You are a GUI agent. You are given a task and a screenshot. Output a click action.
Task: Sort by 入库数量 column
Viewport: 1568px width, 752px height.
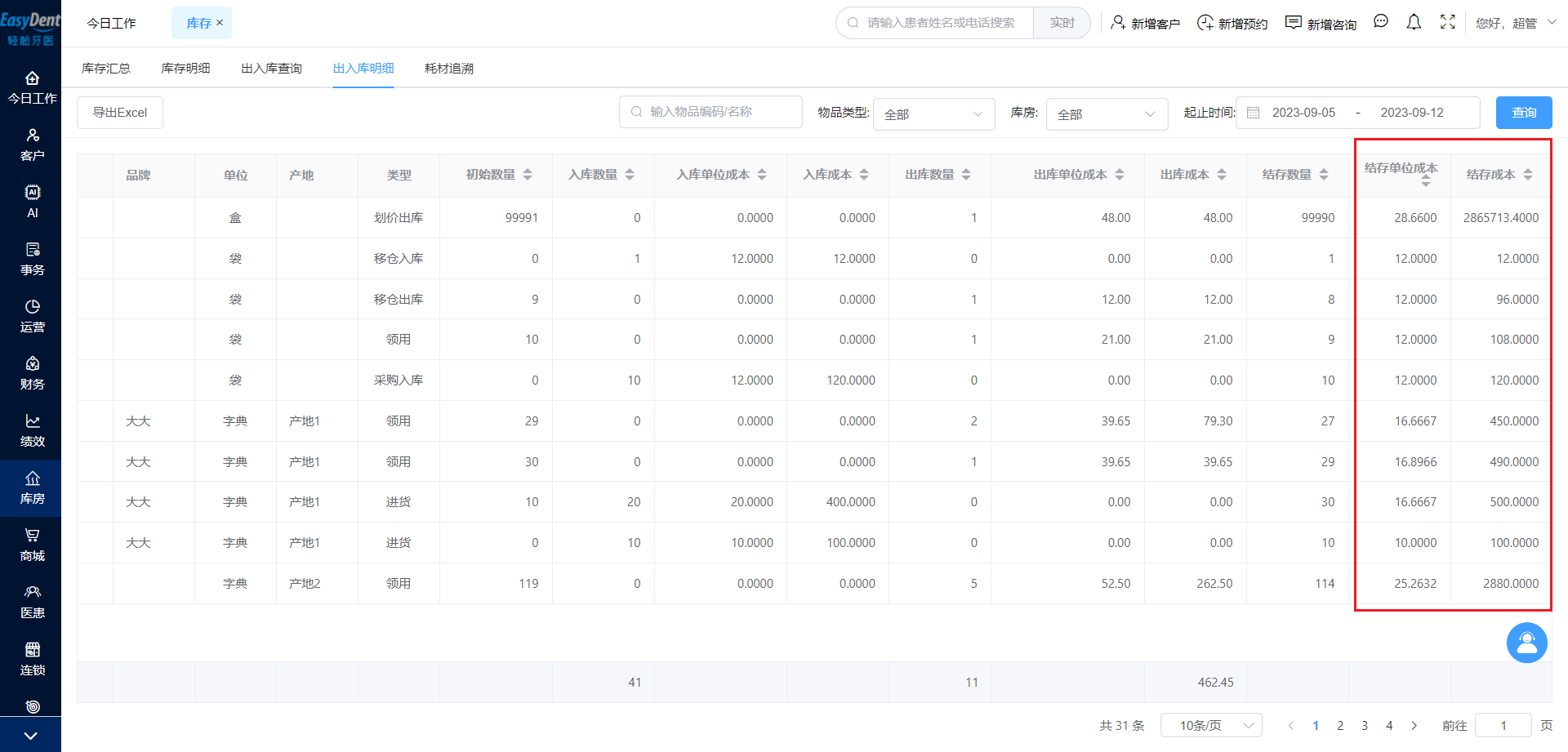tap(630, 175)
